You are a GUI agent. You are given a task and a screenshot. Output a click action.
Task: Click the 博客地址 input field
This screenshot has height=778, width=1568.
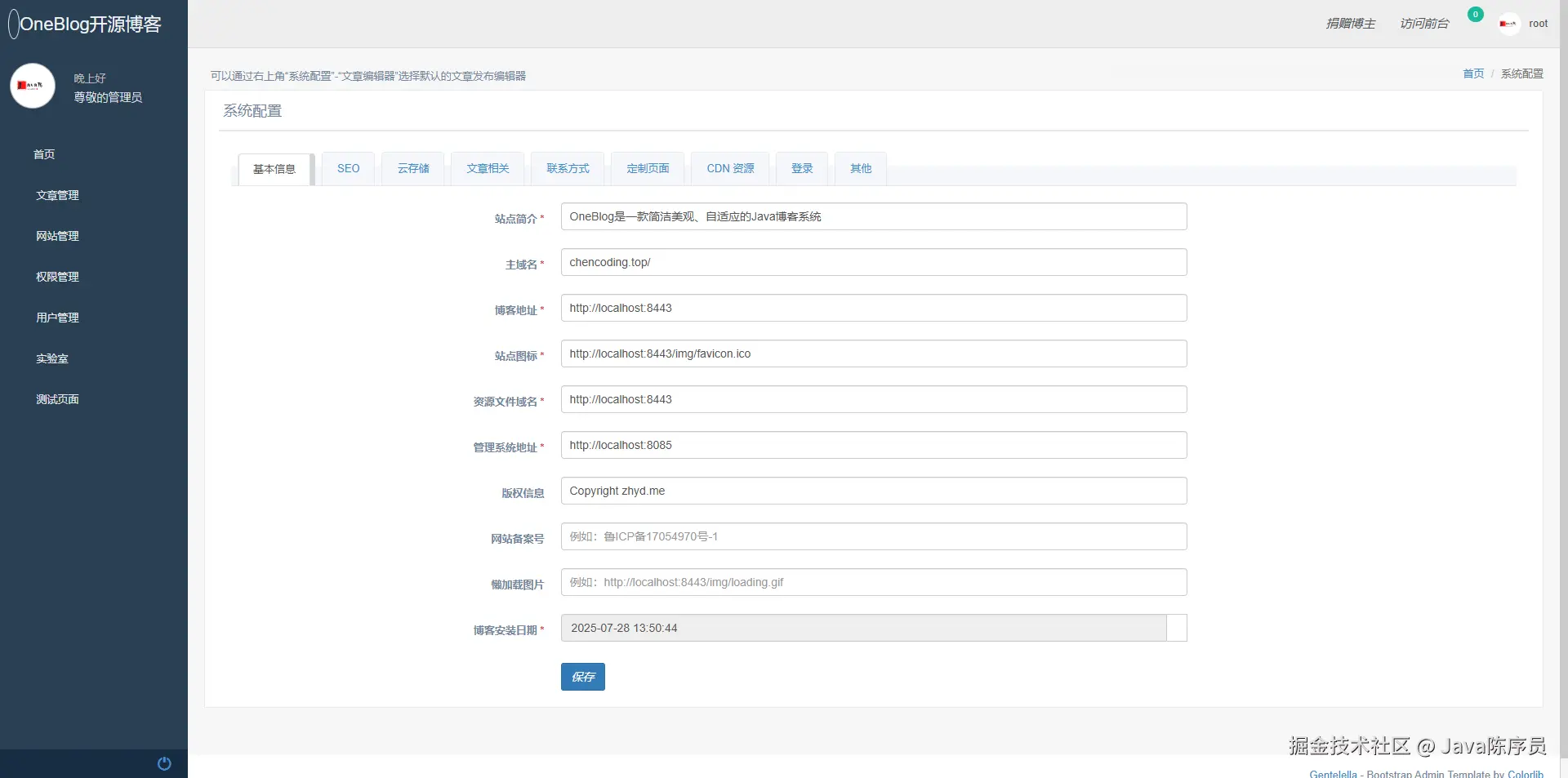tap(874, 308)
